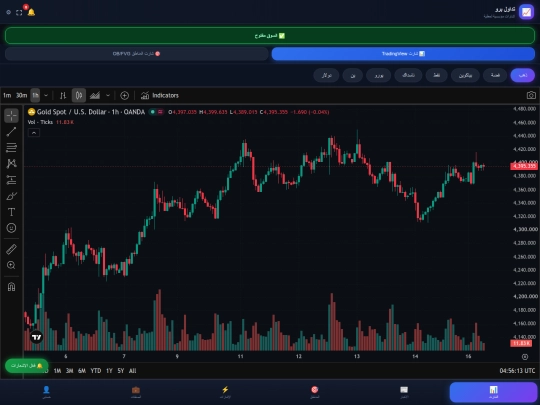Collapse the indicator legend chevron
This screenshot has height=405, width=540.
click(x=34, y=133)
